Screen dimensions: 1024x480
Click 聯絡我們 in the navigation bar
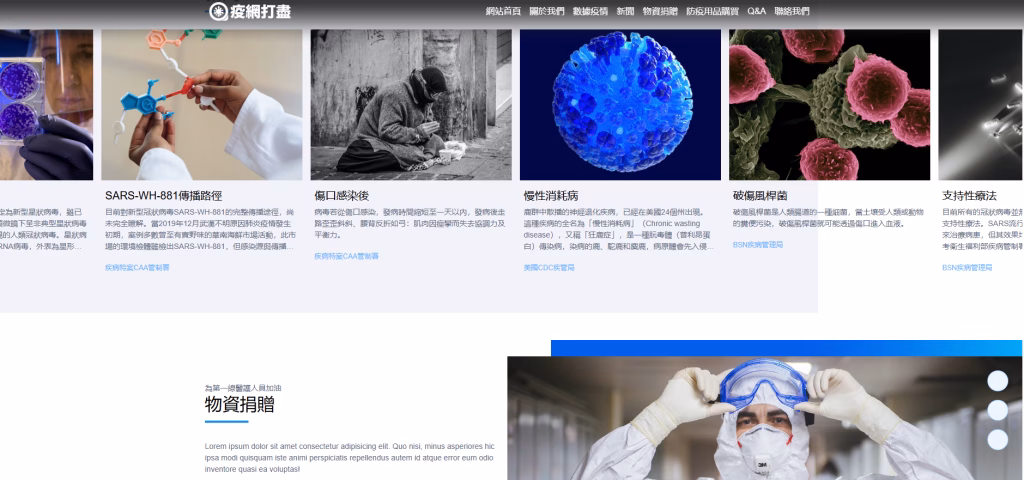click(x=792, y=12)
